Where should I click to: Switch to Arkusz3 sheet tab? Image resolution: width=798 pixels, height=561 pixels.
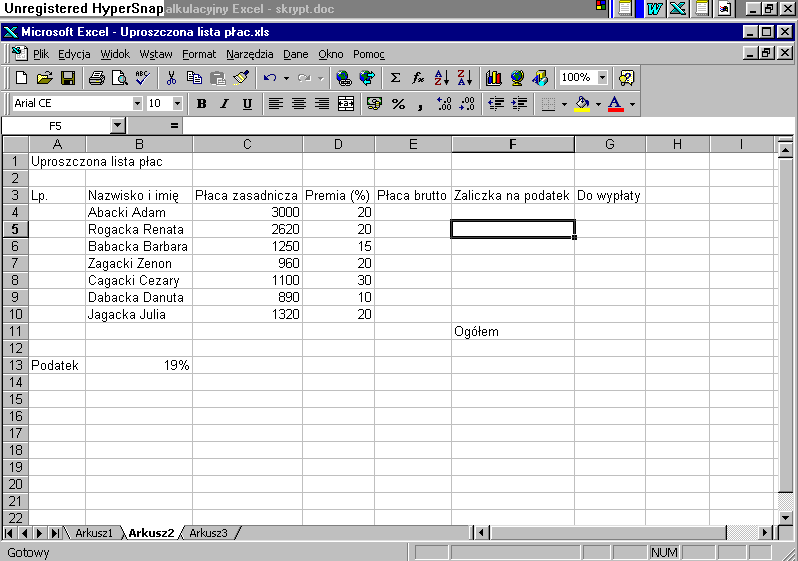(208, 533)
